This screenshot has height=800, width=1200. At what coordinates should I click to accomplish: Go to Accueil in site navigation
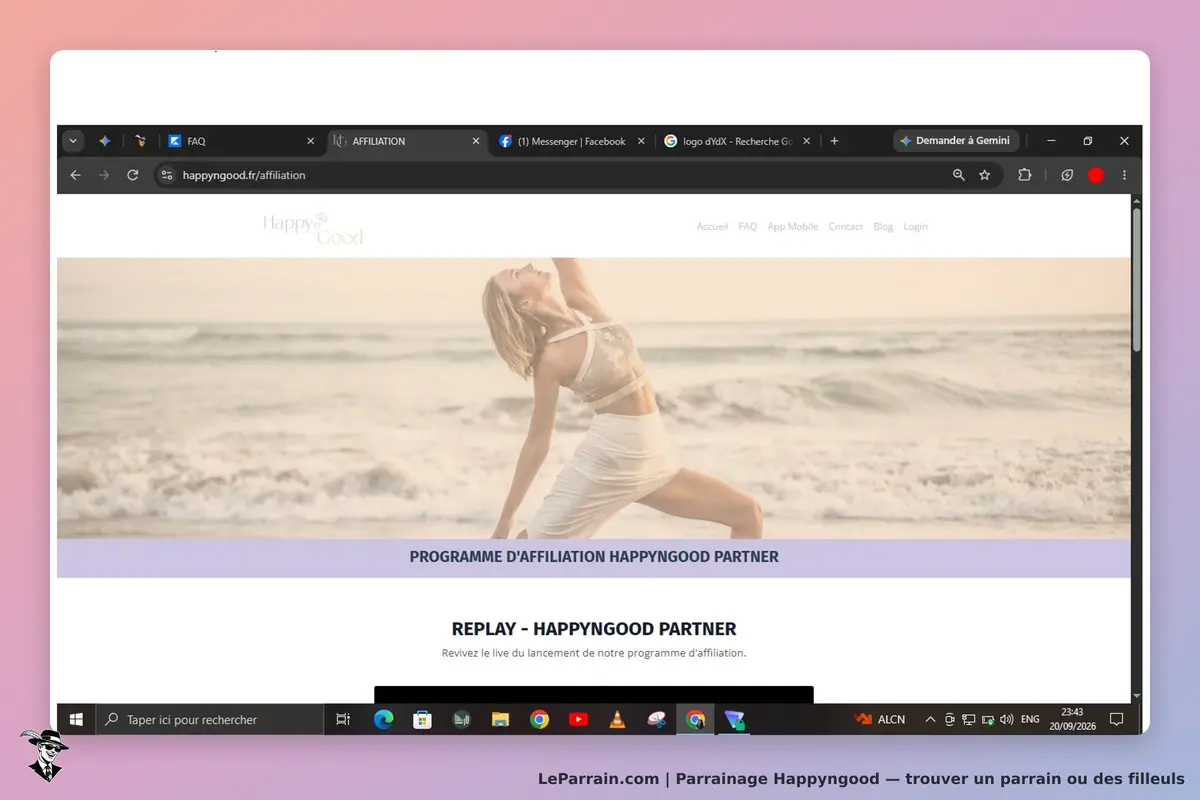pyautogui.click(x=712, y=227)
